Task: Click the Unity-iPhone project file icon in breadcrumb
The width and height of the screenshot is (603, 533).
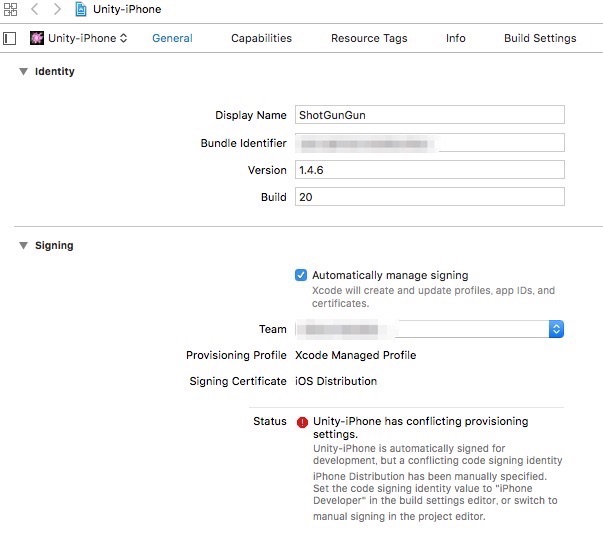Action: click(81, 9)
